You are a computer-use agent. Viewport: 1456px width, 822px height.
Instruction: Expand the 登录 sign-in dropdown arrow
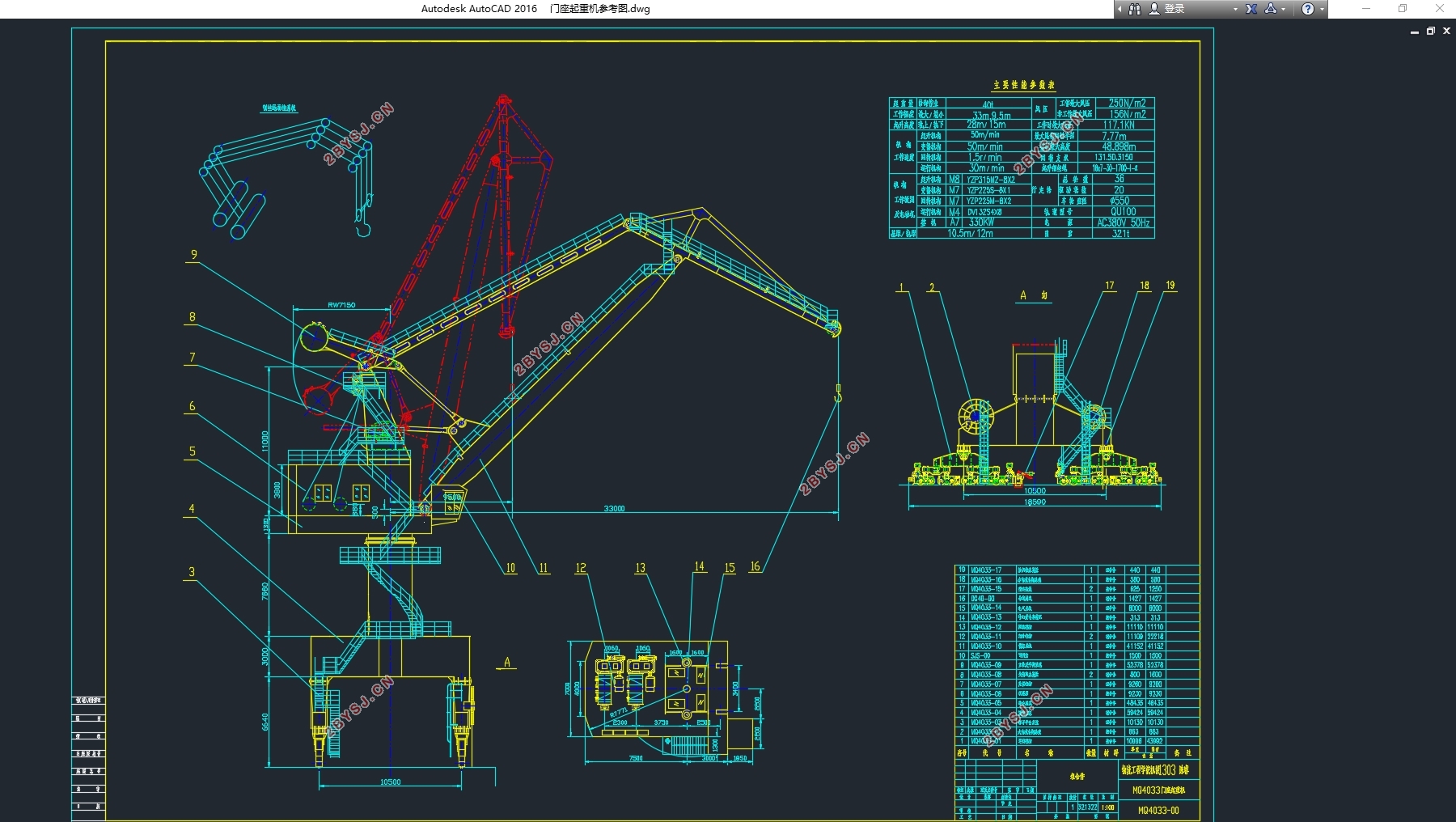[x=1235, y=9]
